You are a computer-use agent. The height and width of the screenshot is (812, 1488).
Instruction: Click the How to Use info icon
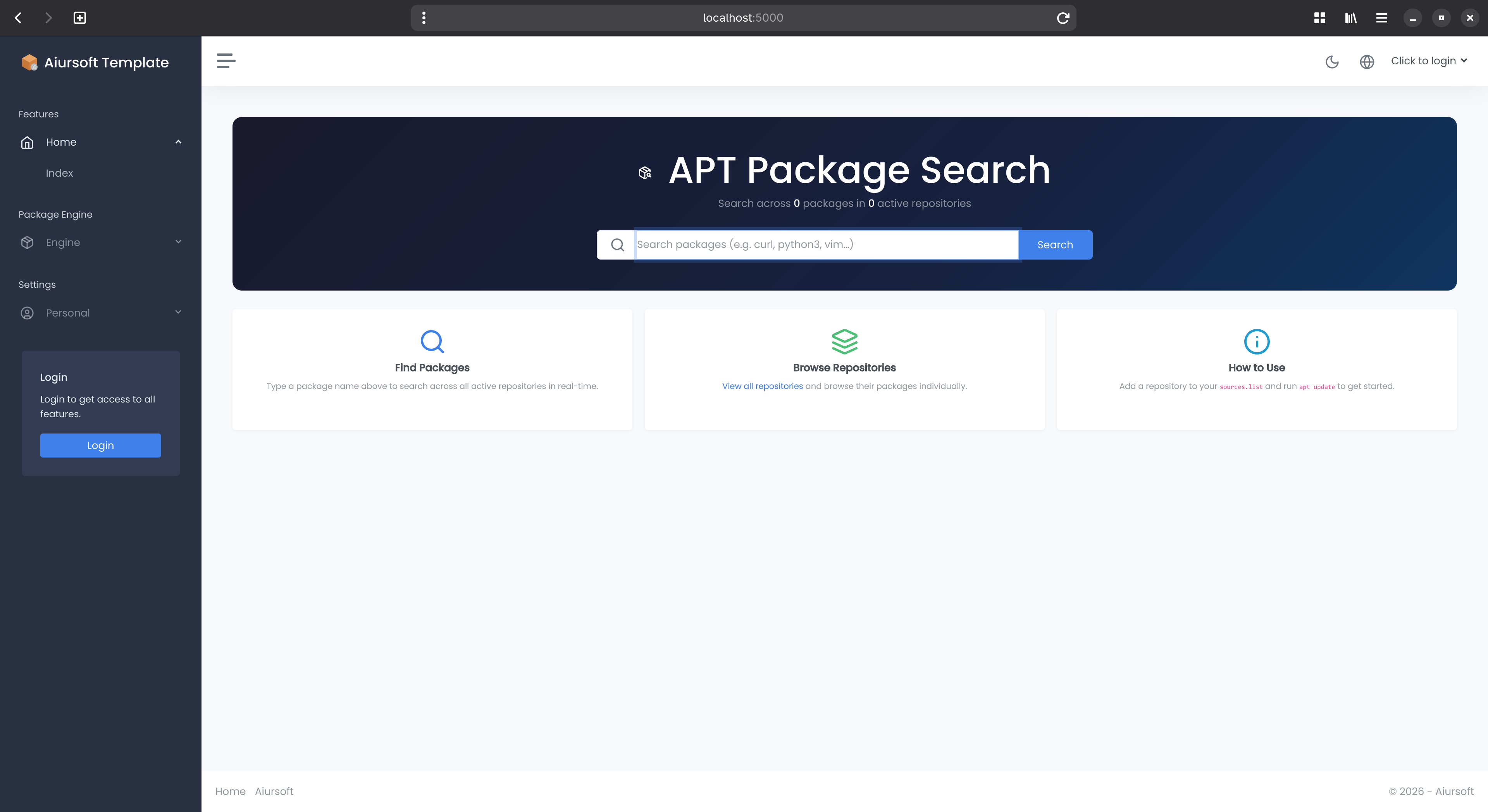tap(1256, 341)
